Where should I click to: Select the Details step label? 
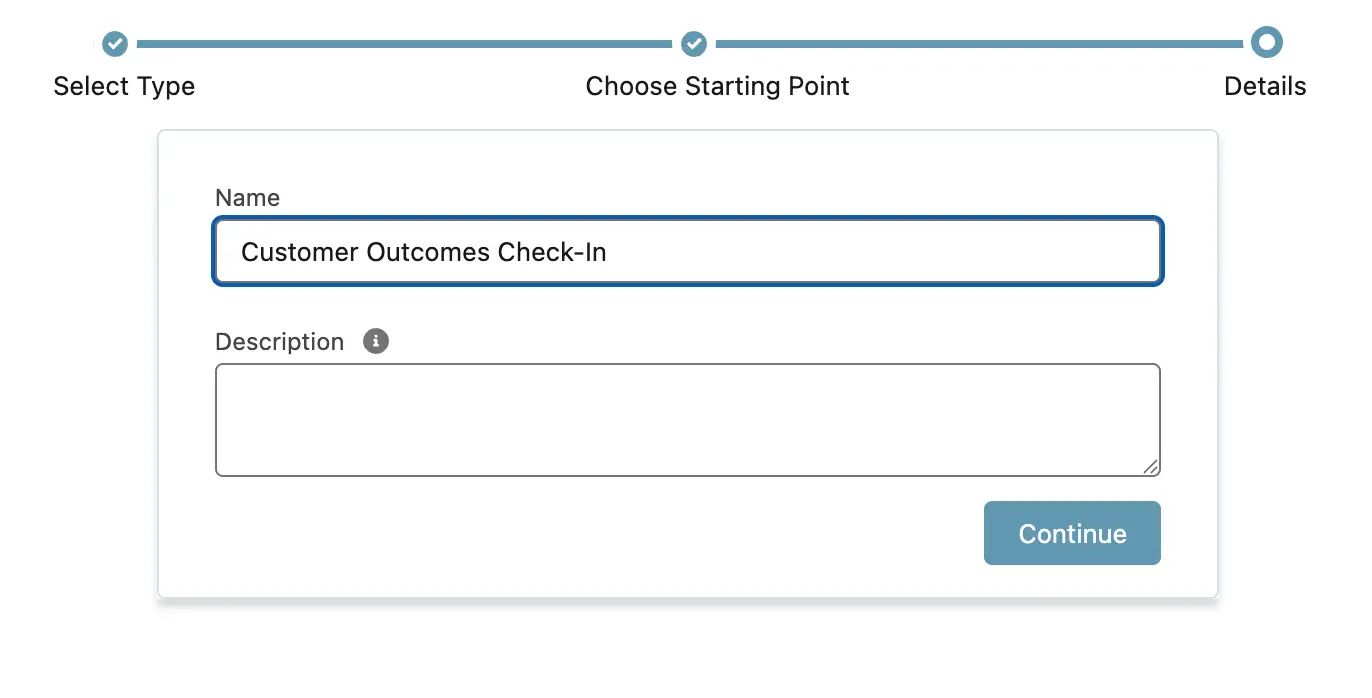1265,86
